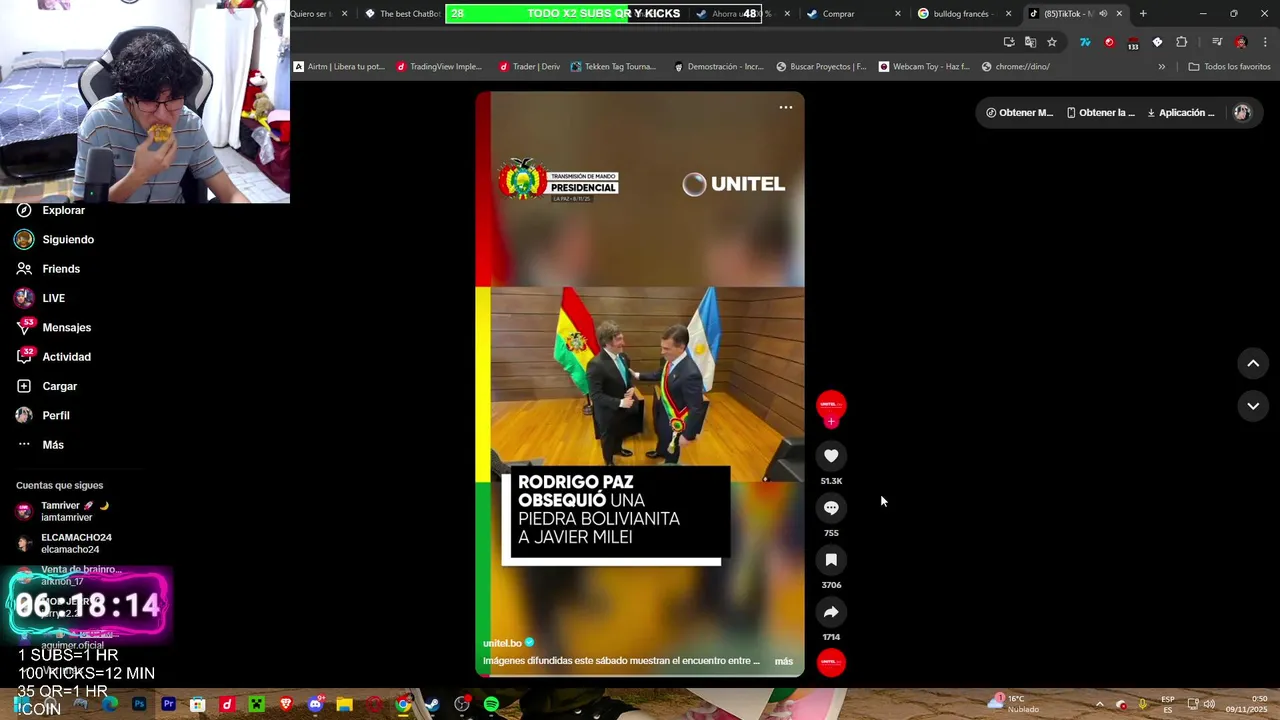This screenshot has width=1280, height=720.
Task: Bookmark this page with the star
Action: click(1052, 42)
